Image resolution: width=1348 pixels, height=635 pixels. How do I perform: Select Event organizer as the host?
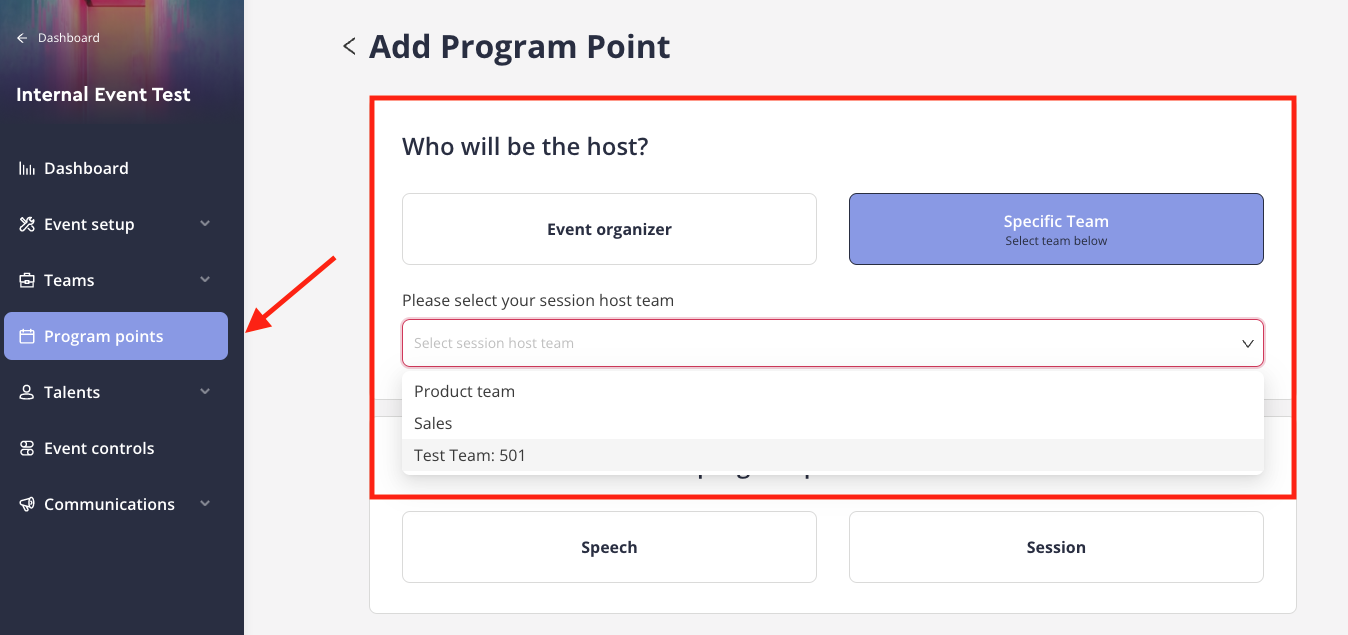click(x=609, y=229)
